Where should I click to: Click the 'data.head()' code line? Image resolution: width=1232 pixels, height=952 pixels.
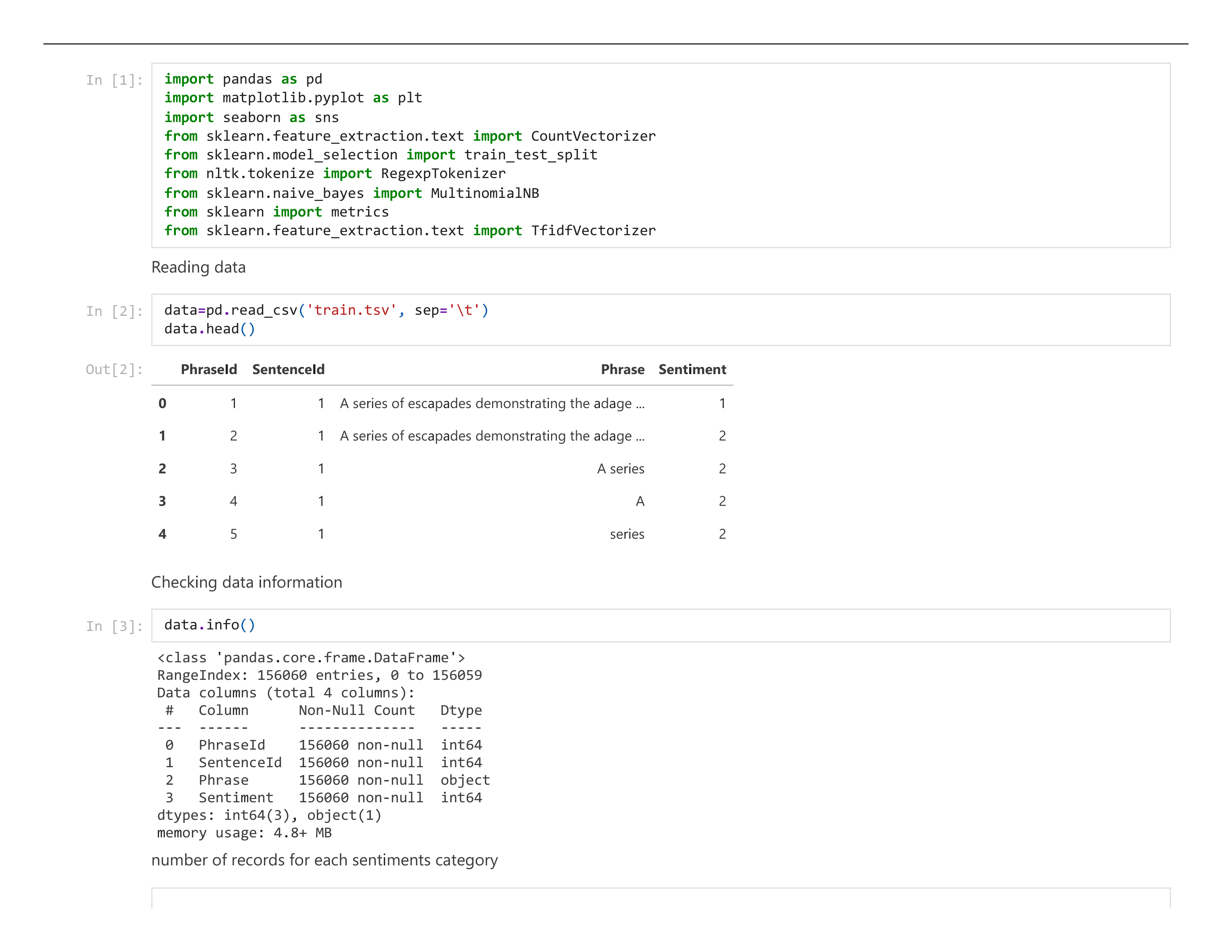click(x=210, y=329)
